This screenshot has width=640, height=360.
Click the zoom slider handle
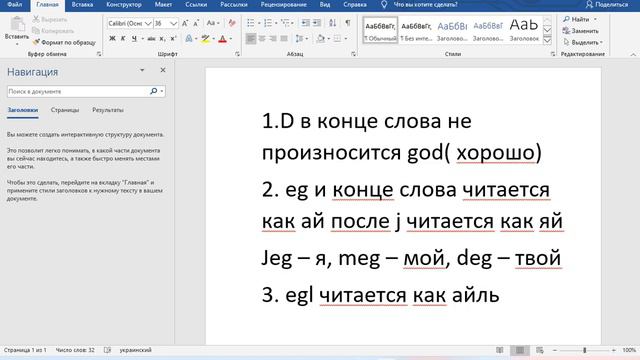584,350
